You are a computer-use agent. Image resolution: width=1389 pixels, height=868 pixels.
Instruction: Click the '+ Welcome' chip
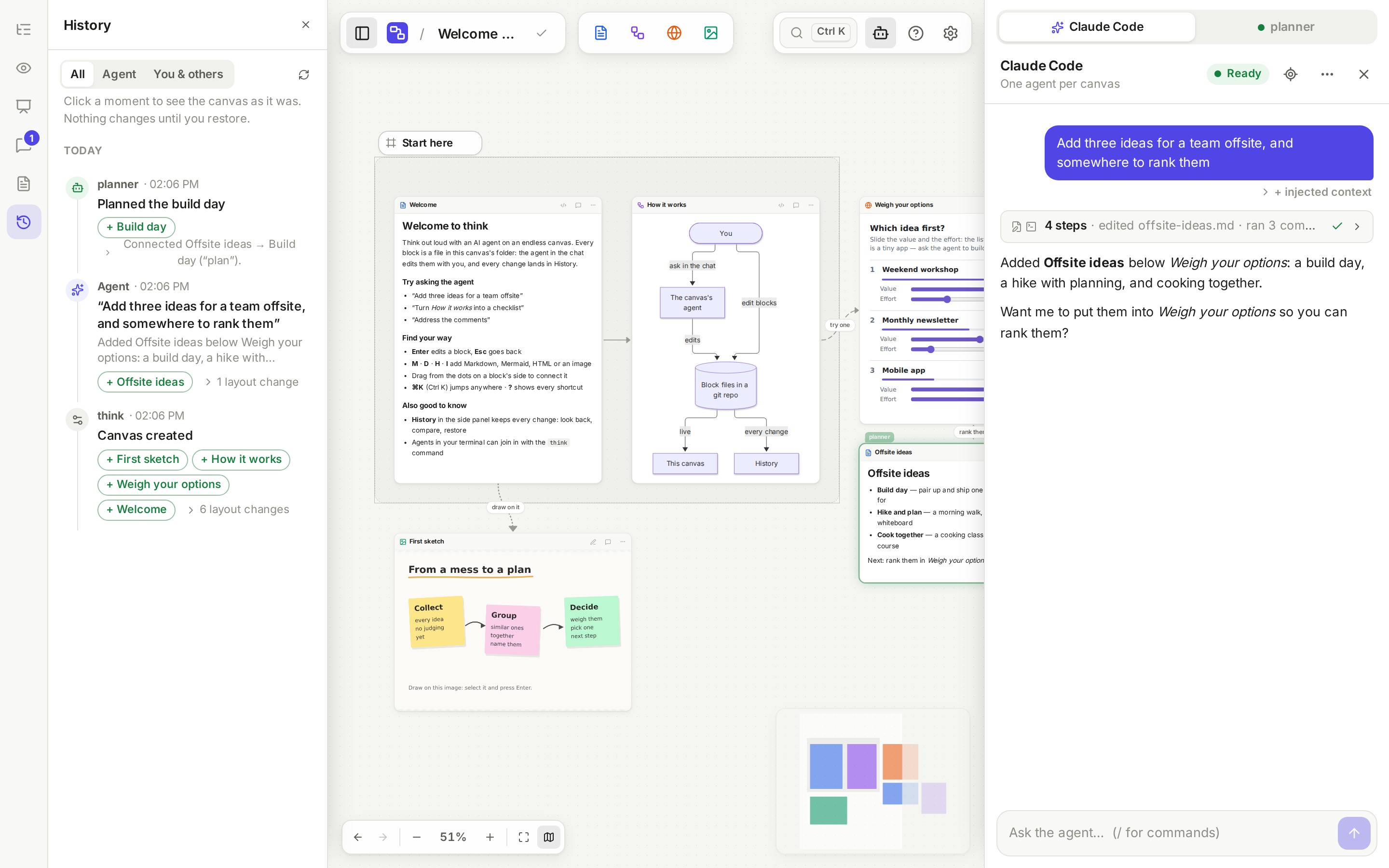click(x=136, y=509)
